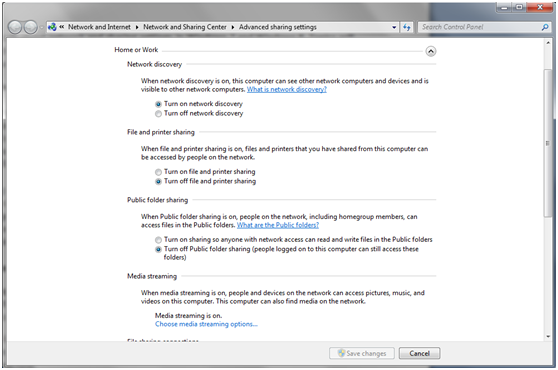The width and height of the screenshot is (558, 370).
Task: Click the Home or Work profile title
Action: [x=136, y=50]
